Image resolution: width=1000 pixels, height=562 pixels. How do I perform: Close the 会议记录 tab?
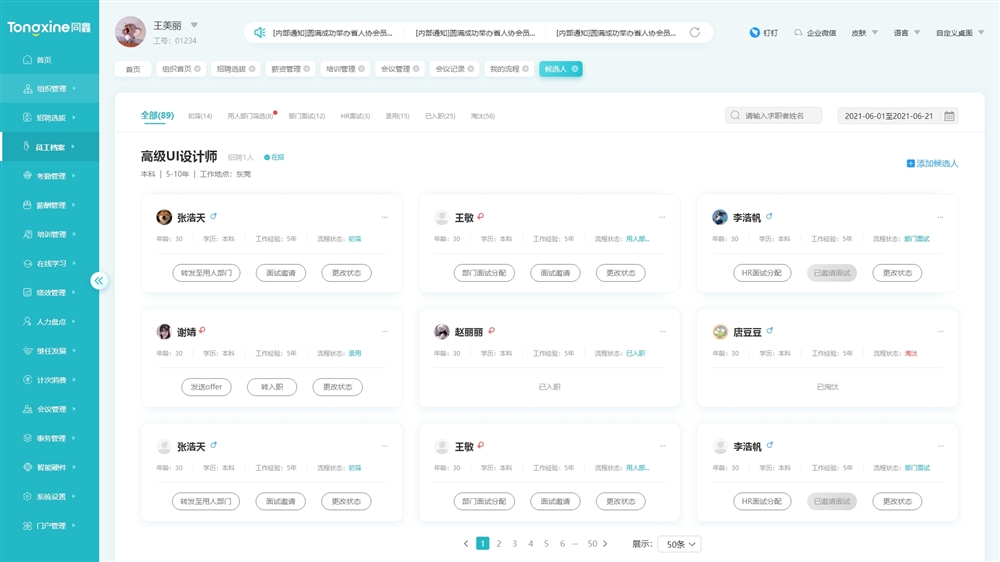click(x=473, y=69)
